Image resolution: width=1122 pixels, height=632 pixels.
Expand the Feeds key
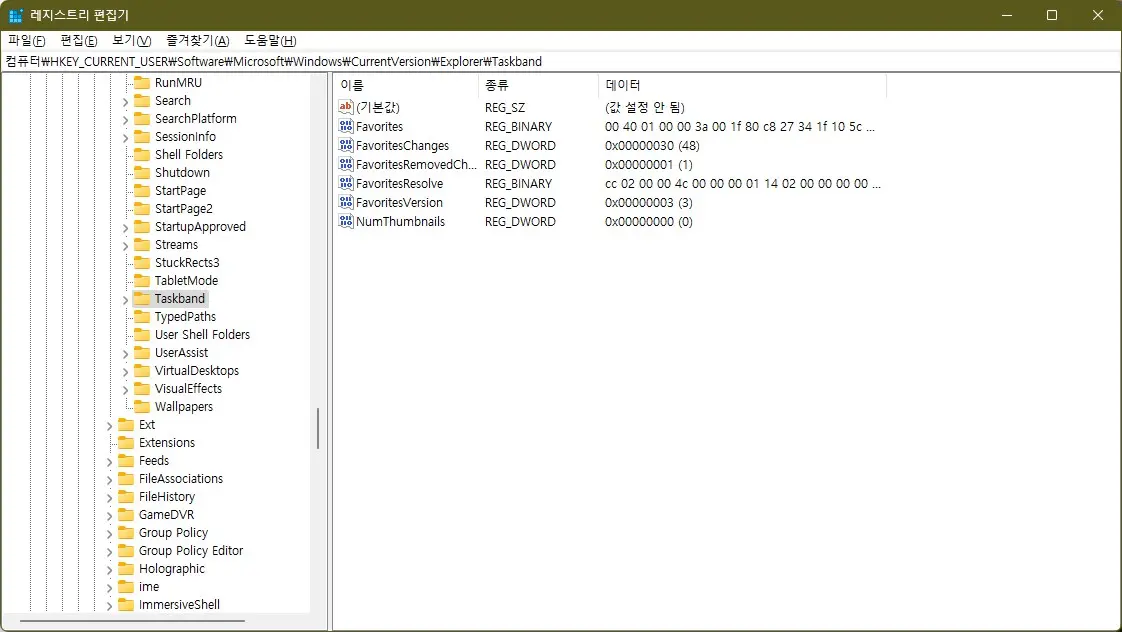[x=109, y=462]
